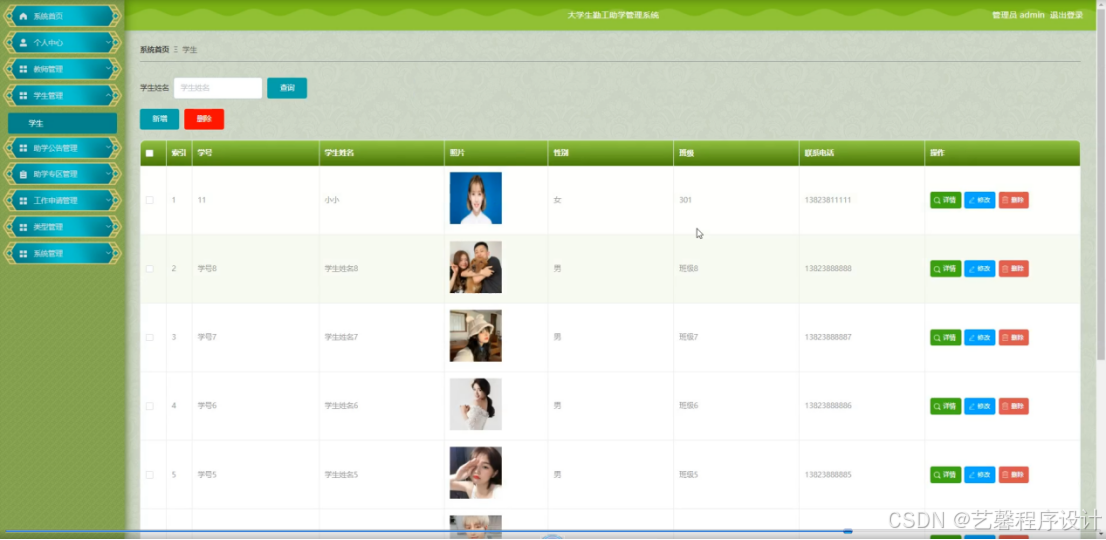Collapse the 学生管理 chevron
Screen dimensions: 1106x540
tap(108, 95)
